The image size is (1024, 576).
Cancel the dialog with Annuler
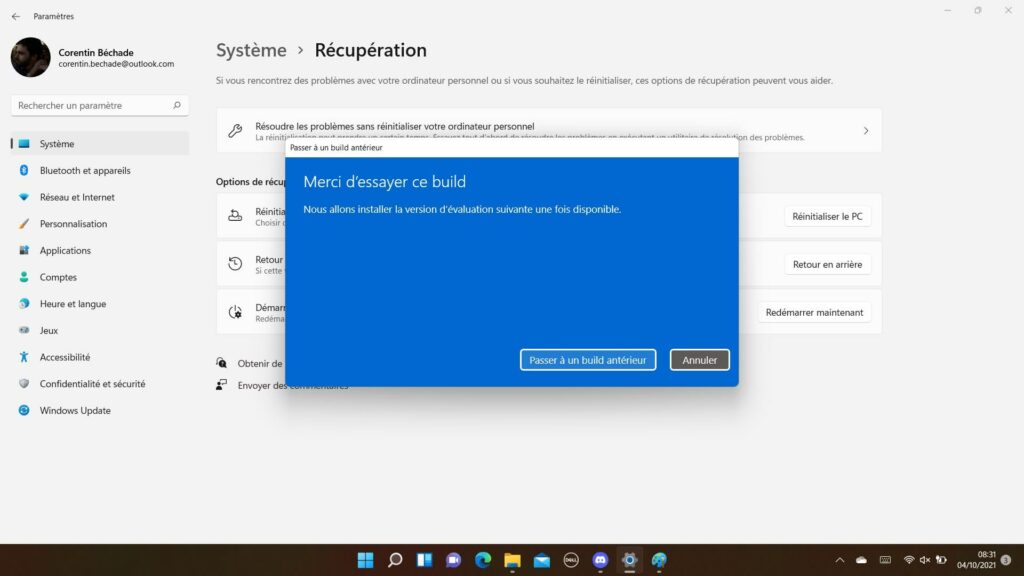pos(699,360)
